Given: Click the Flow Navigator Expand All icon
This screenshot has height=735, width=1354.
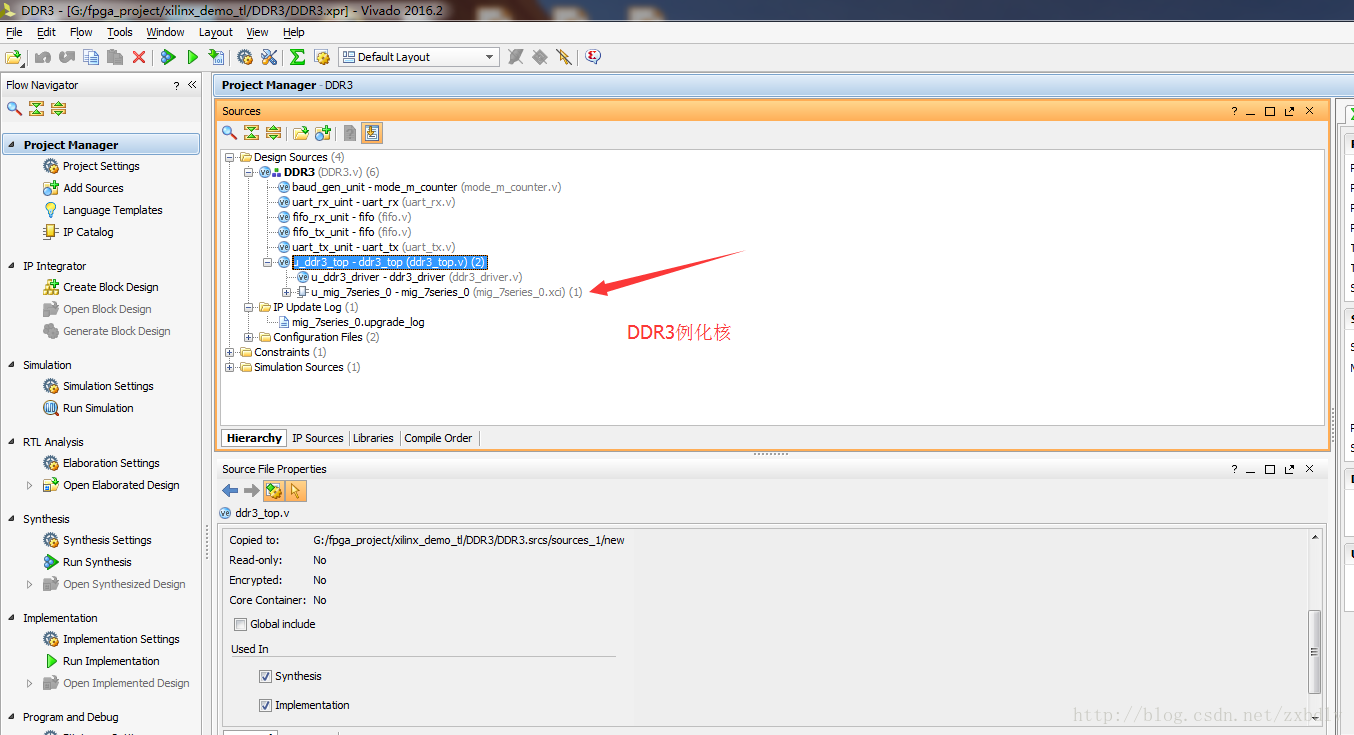Looking at the screenshot, I should click(x=58, y=108).
